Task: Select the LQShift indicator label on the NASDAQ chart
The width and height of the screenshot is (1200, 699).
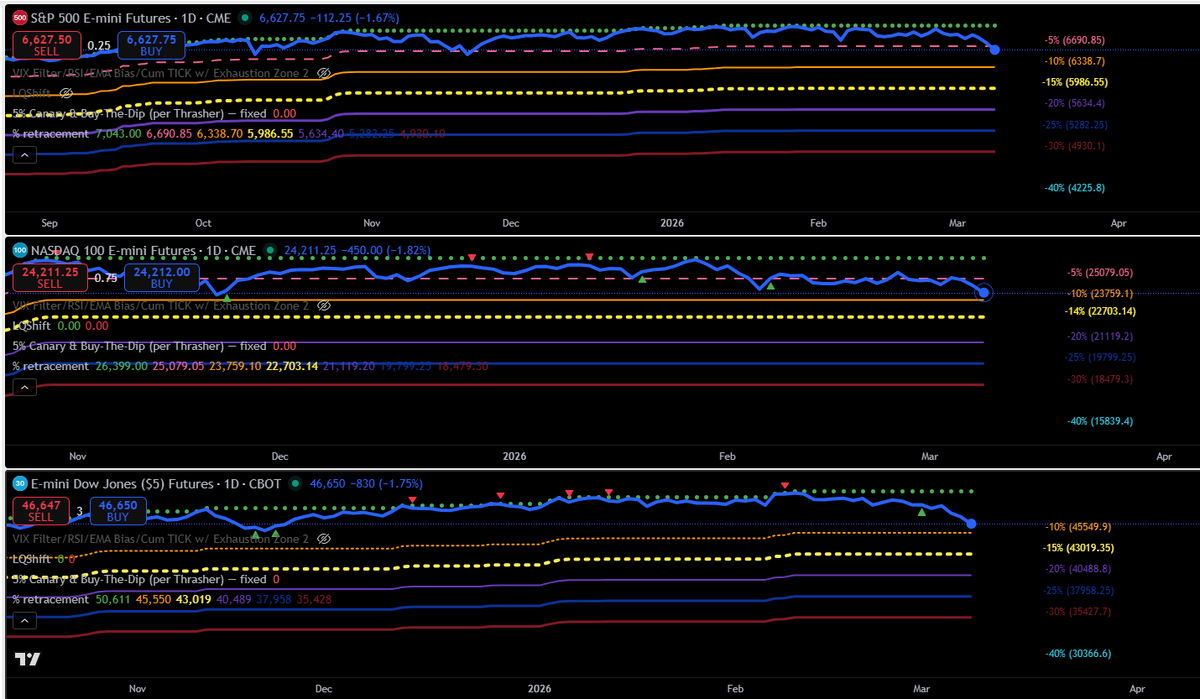Action: [32, 326]
